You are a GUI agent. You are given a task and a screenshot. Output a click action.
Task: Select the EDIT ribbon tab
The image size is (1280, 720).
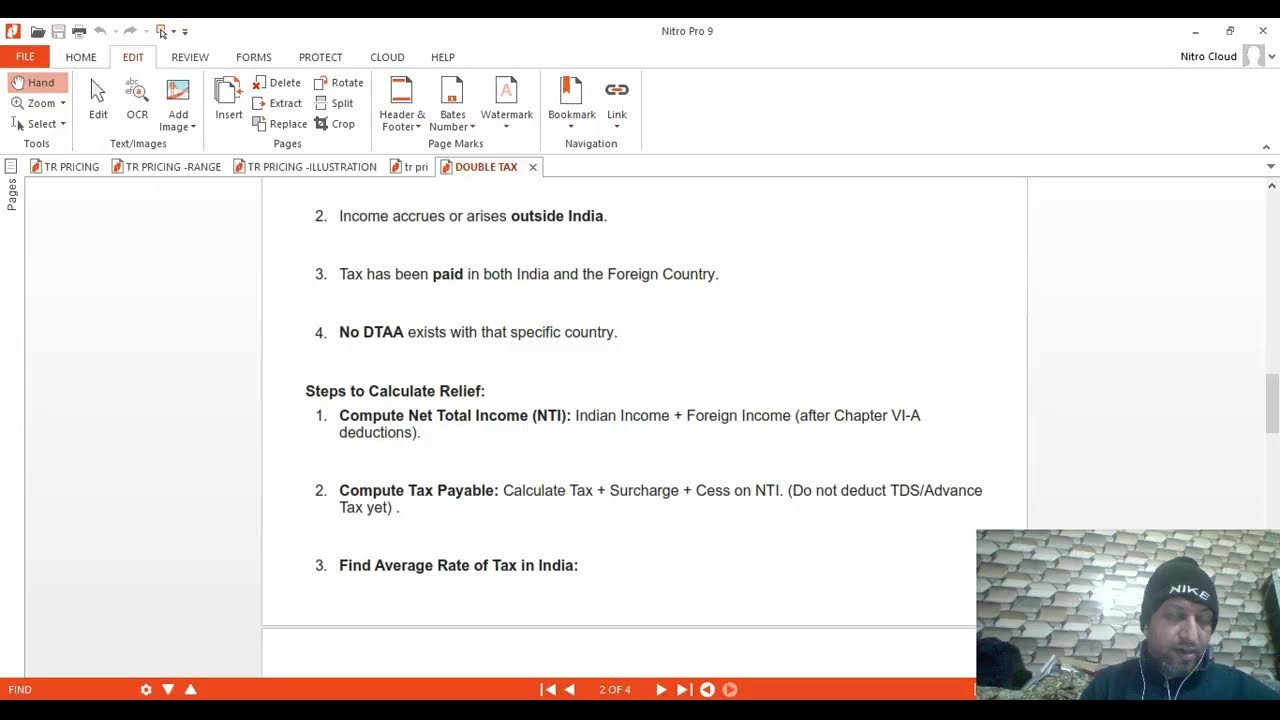click(x=133, y=57)
